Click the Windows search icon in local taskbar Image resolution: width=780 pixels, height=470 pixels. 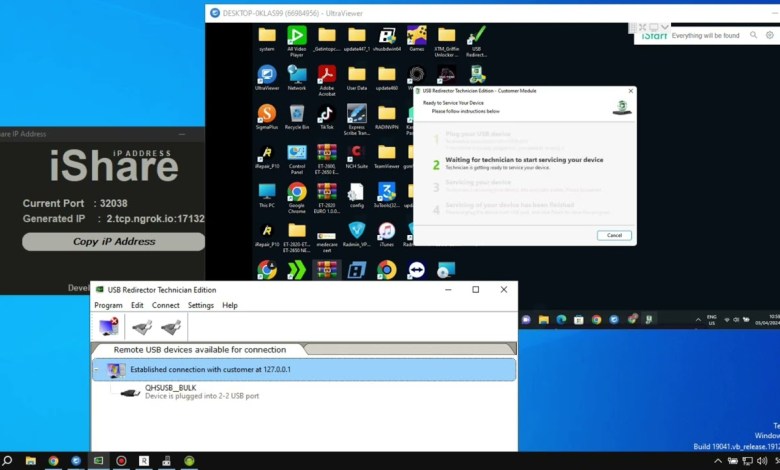[x=7, y=461]
